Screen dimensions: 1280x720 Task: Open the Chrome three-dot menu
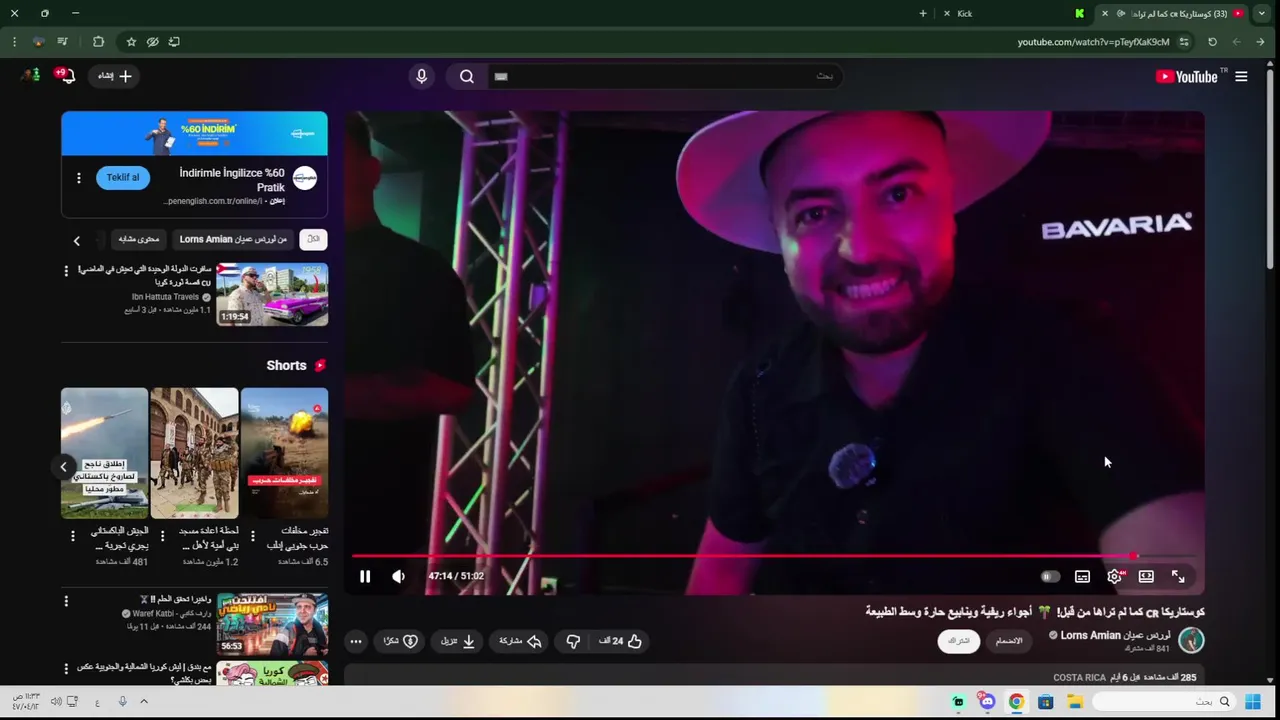pos(14,42)
